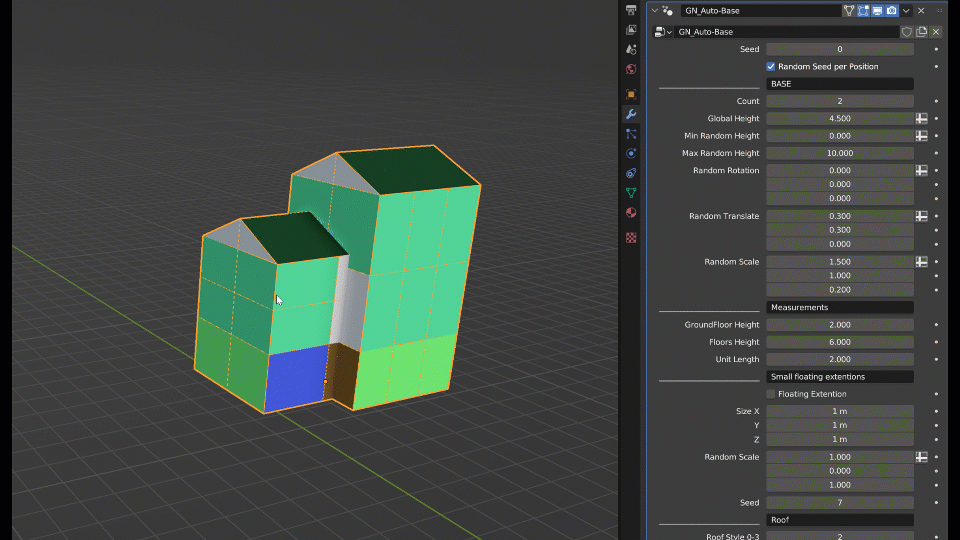
Task: Click the Seed field showing 7
Action: tap(840, 502)
